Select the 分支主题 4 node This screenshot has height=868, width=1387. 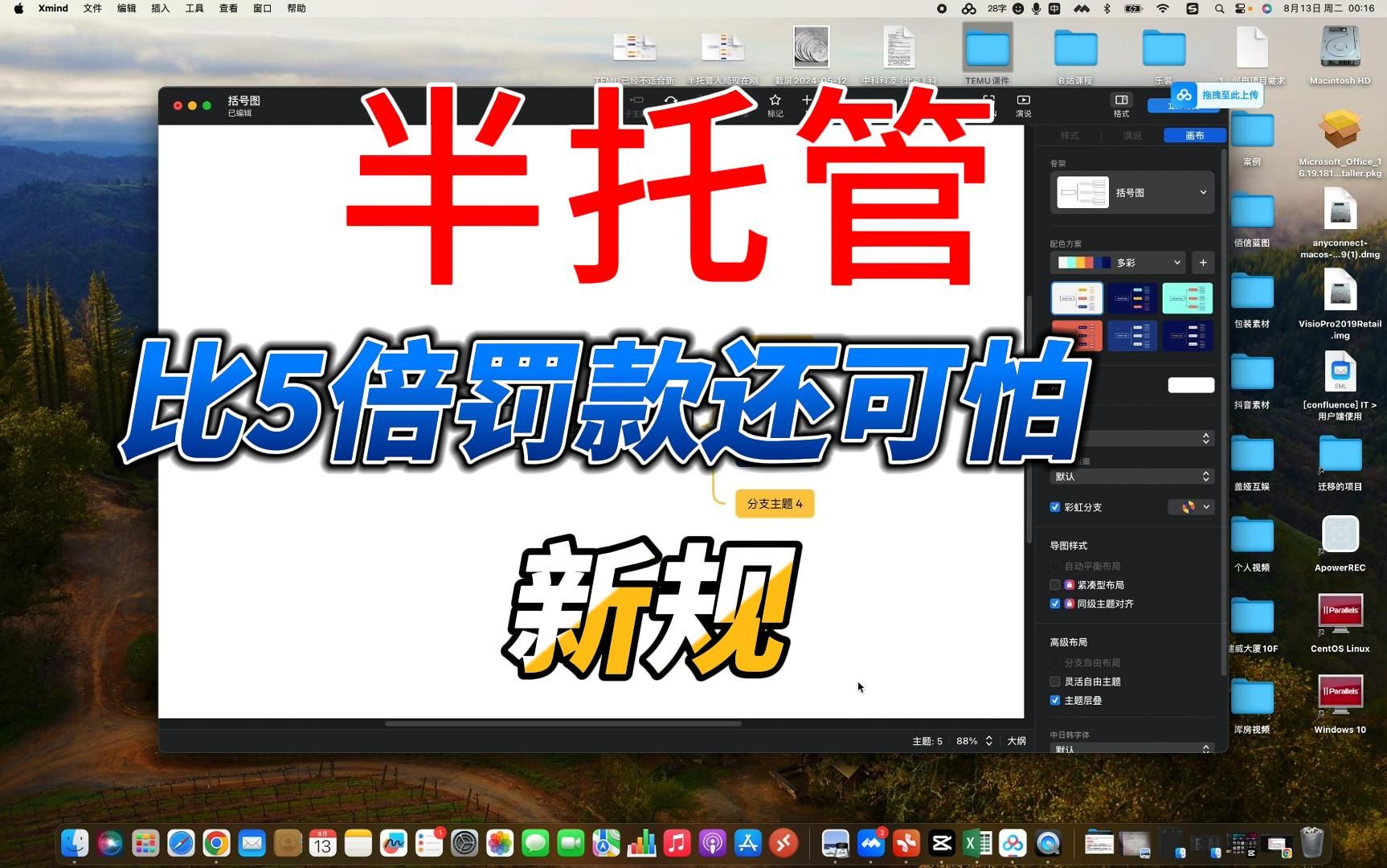[775, 504]
